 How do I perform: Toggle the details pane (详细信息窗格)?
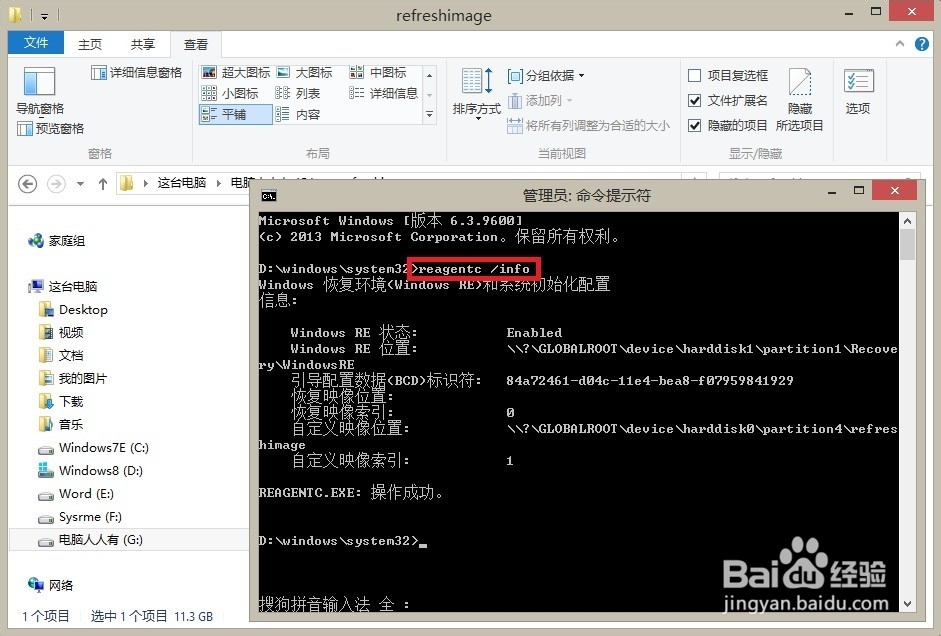tap(136, 73)
